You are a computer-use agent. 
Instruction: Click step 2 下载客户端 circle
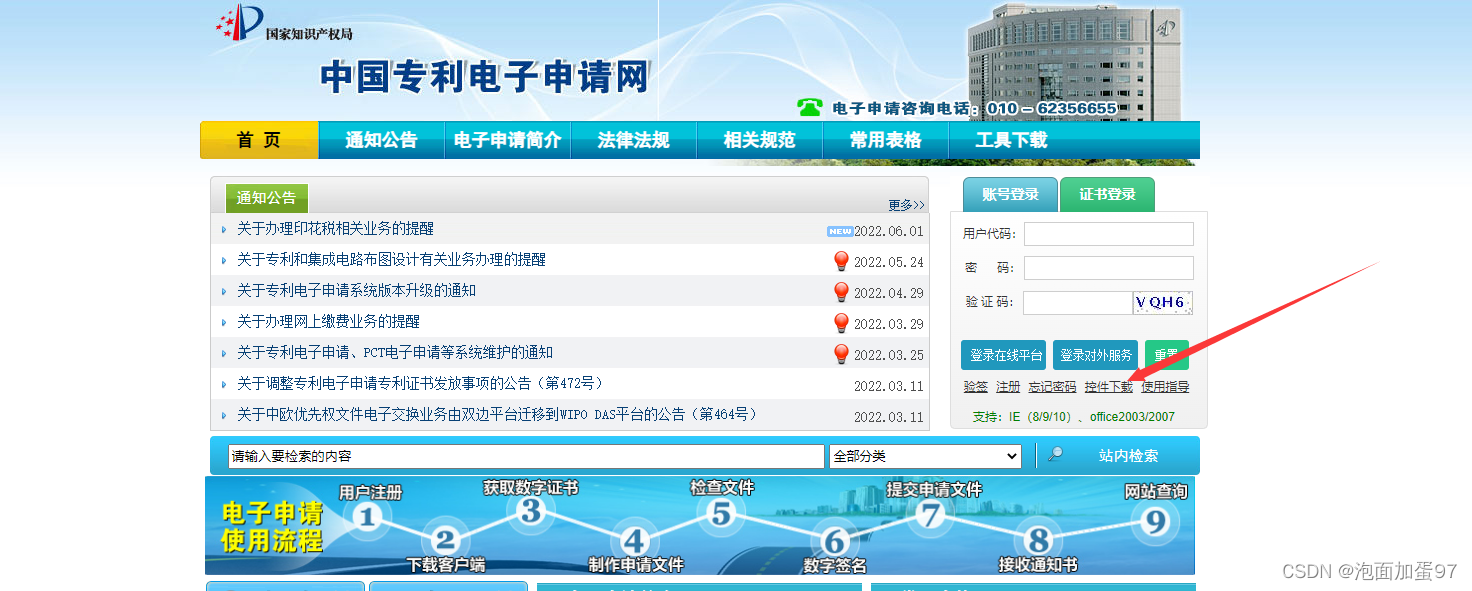(x=446, y=541)
